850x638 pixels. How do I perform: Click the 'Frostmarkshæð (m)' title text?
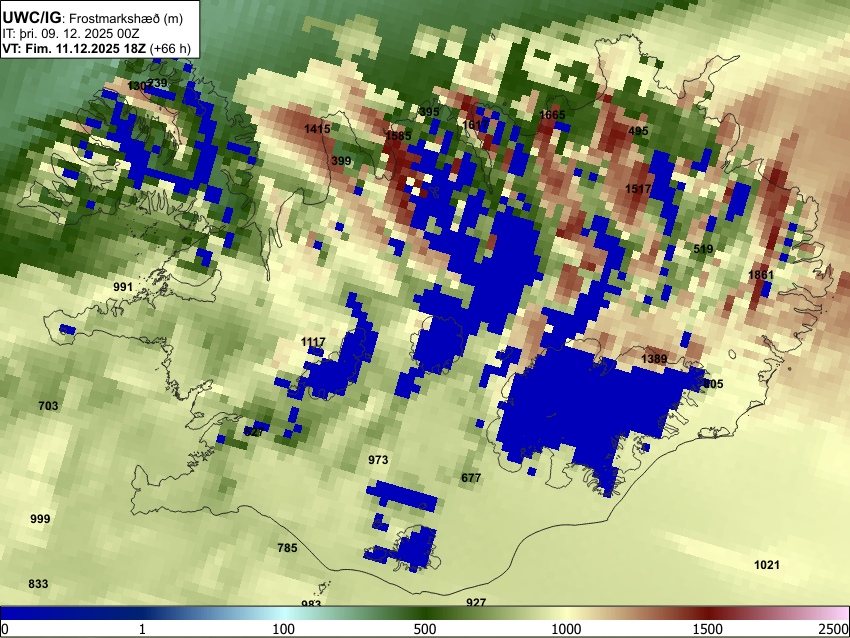[128, 18]
